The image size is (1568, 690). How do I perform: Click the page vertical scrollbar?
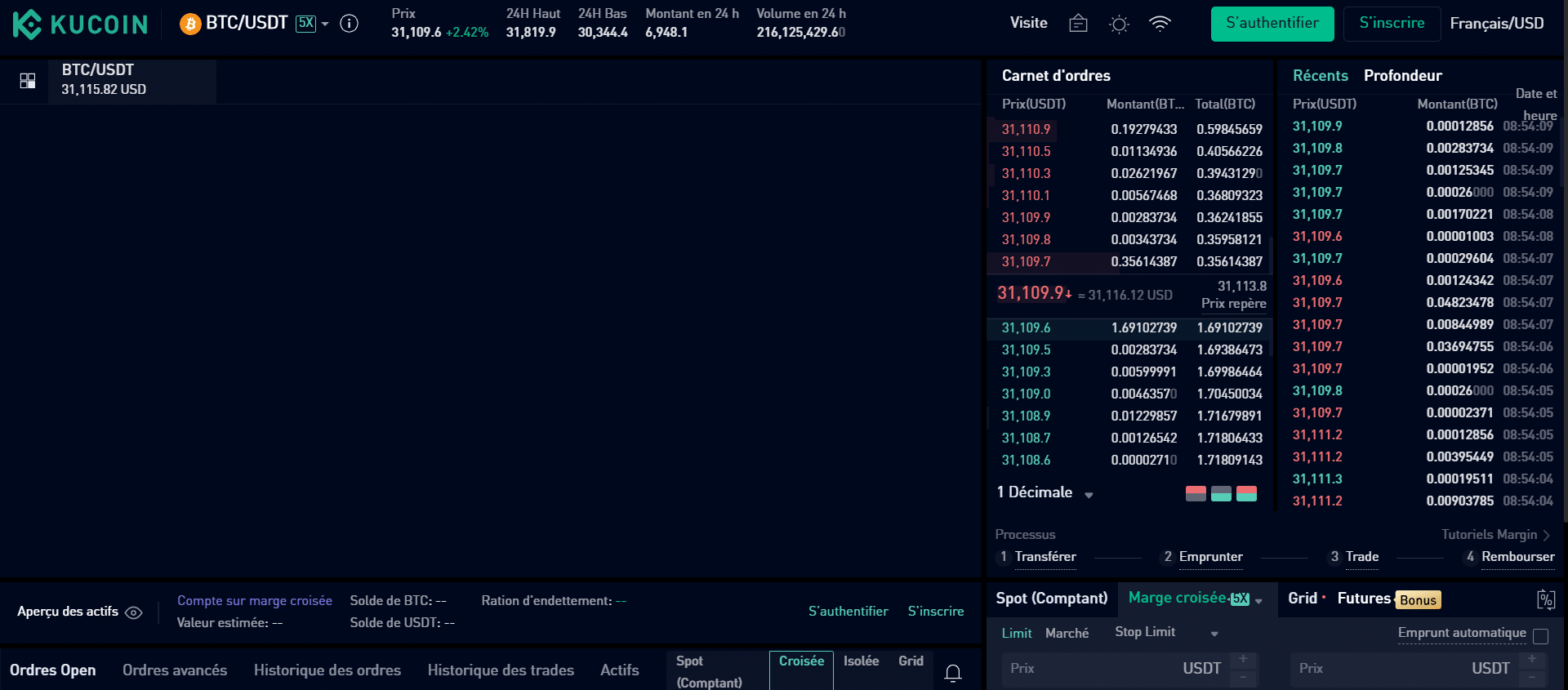(x=1565, y=261)
